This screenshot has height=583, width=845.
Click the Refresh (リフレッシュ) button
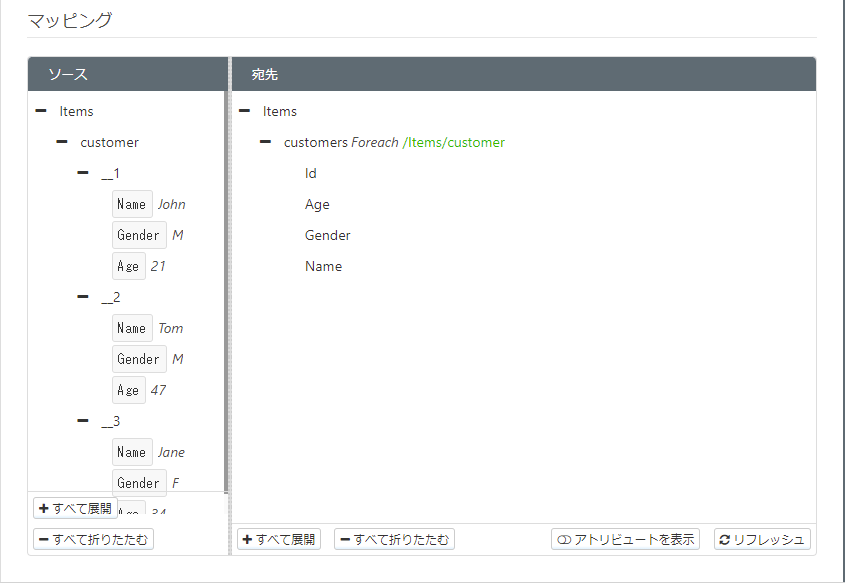tap(762, 539)
